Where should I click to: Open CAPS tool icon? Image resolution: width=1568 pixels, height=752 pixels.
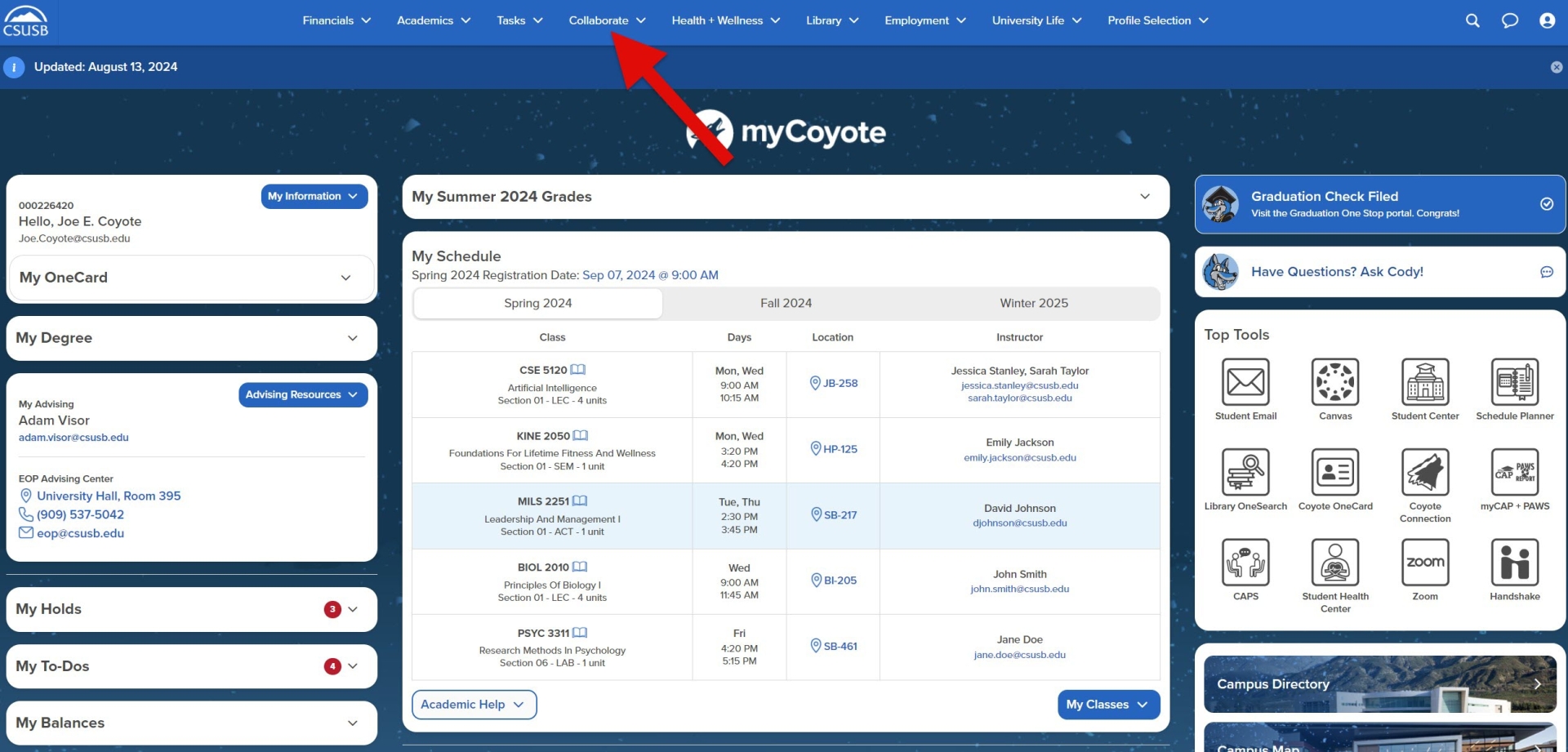[x=1245, y=562]
